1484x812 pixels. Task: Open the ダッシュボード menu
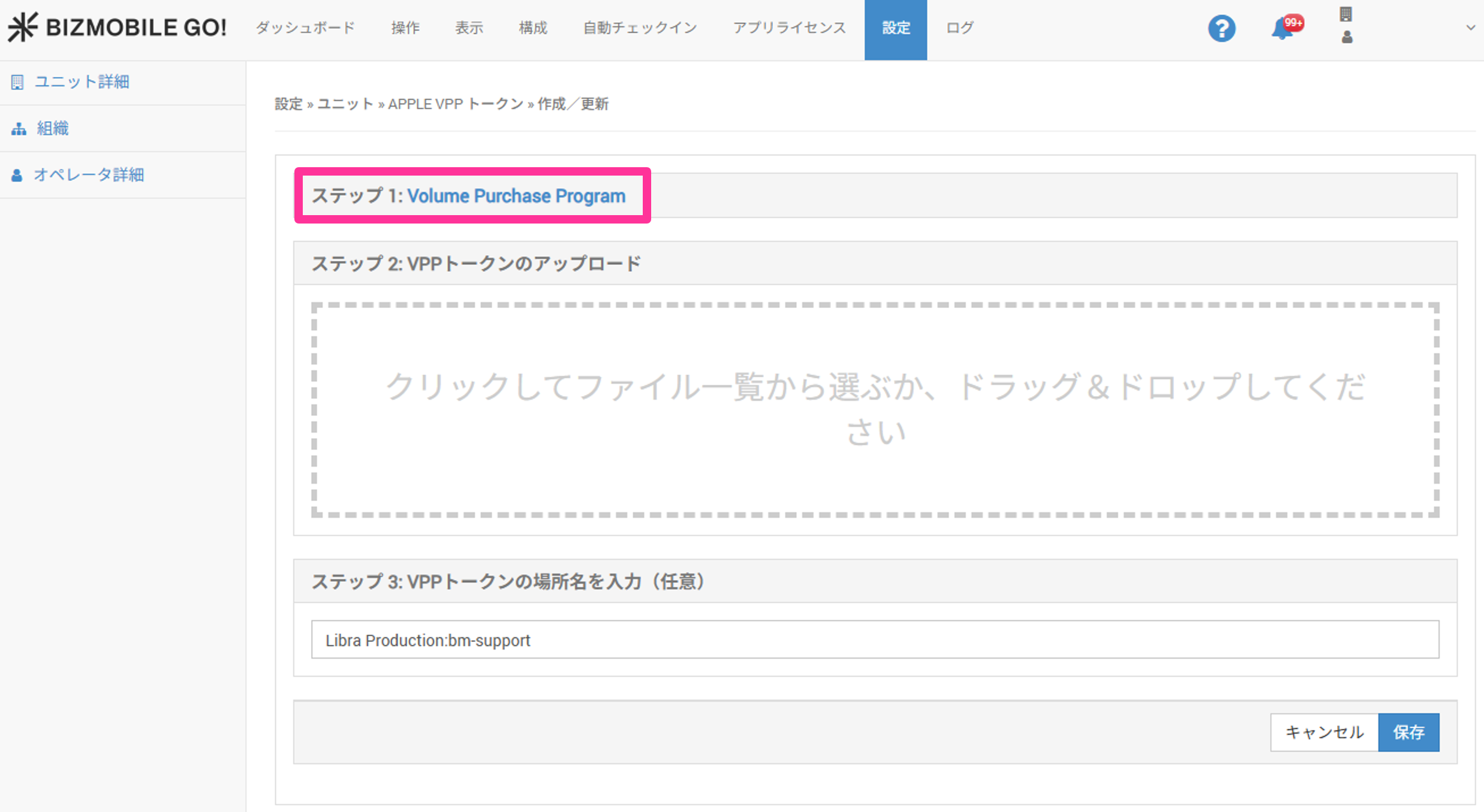tap(305, 28)
